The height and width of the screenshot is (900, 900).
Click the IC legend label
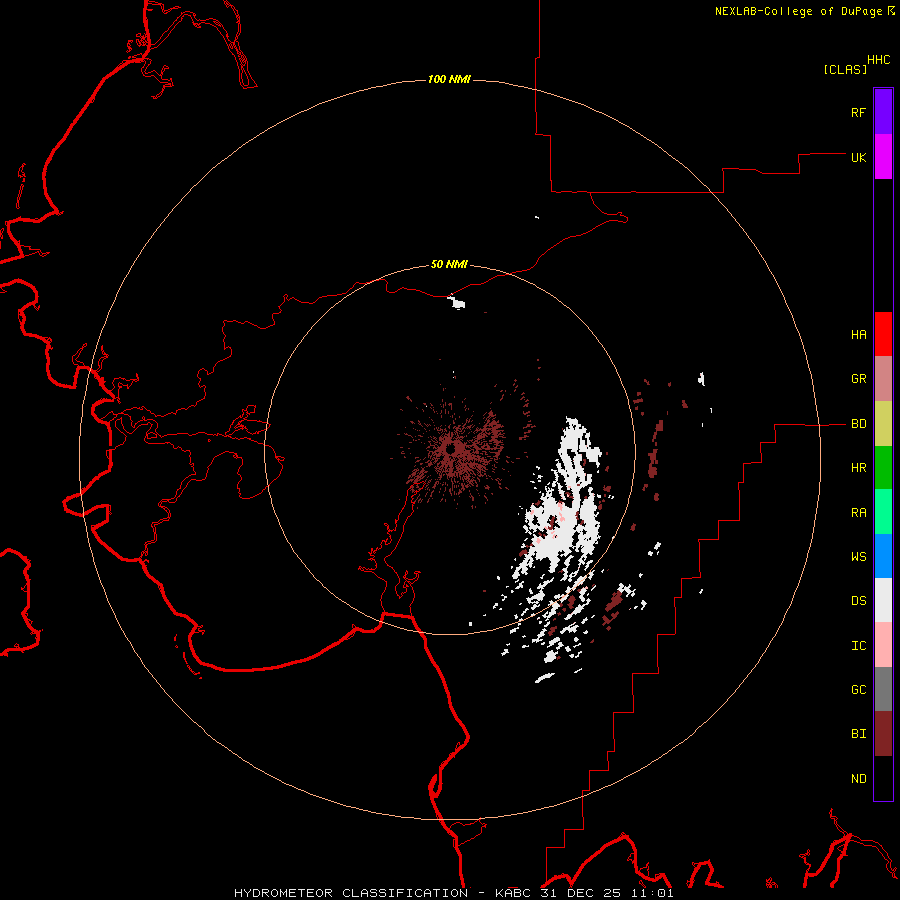pos(858,646)
